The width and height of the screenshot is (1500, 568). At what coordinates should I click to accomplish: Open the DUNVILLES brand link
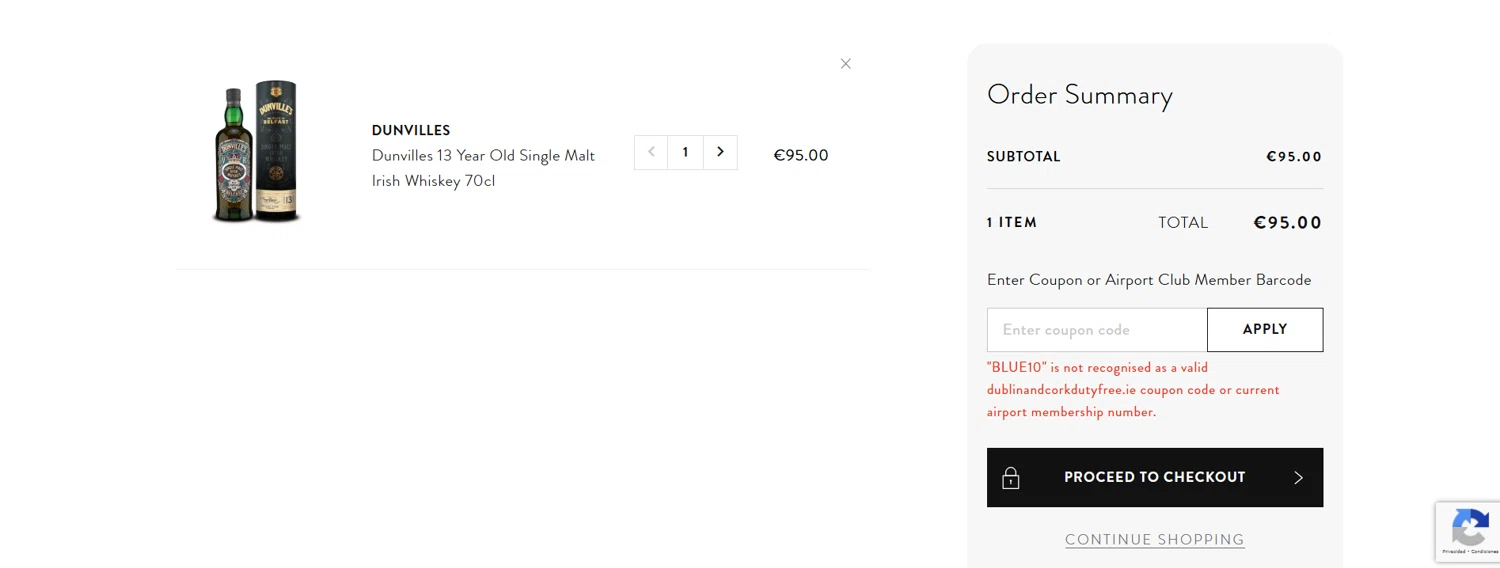pos(411,131)
